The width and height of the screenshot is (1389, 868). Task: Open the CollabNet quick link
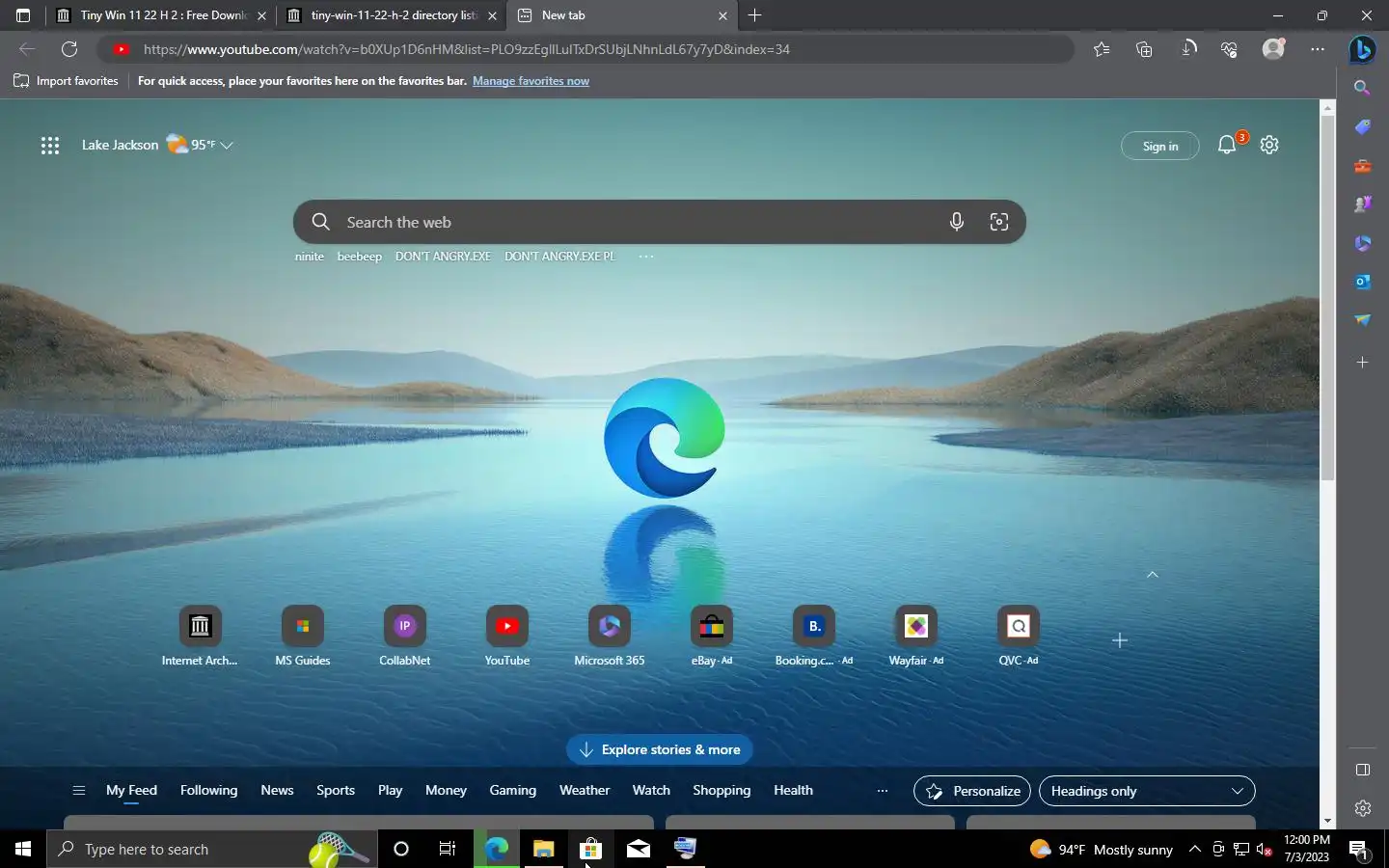404,637
